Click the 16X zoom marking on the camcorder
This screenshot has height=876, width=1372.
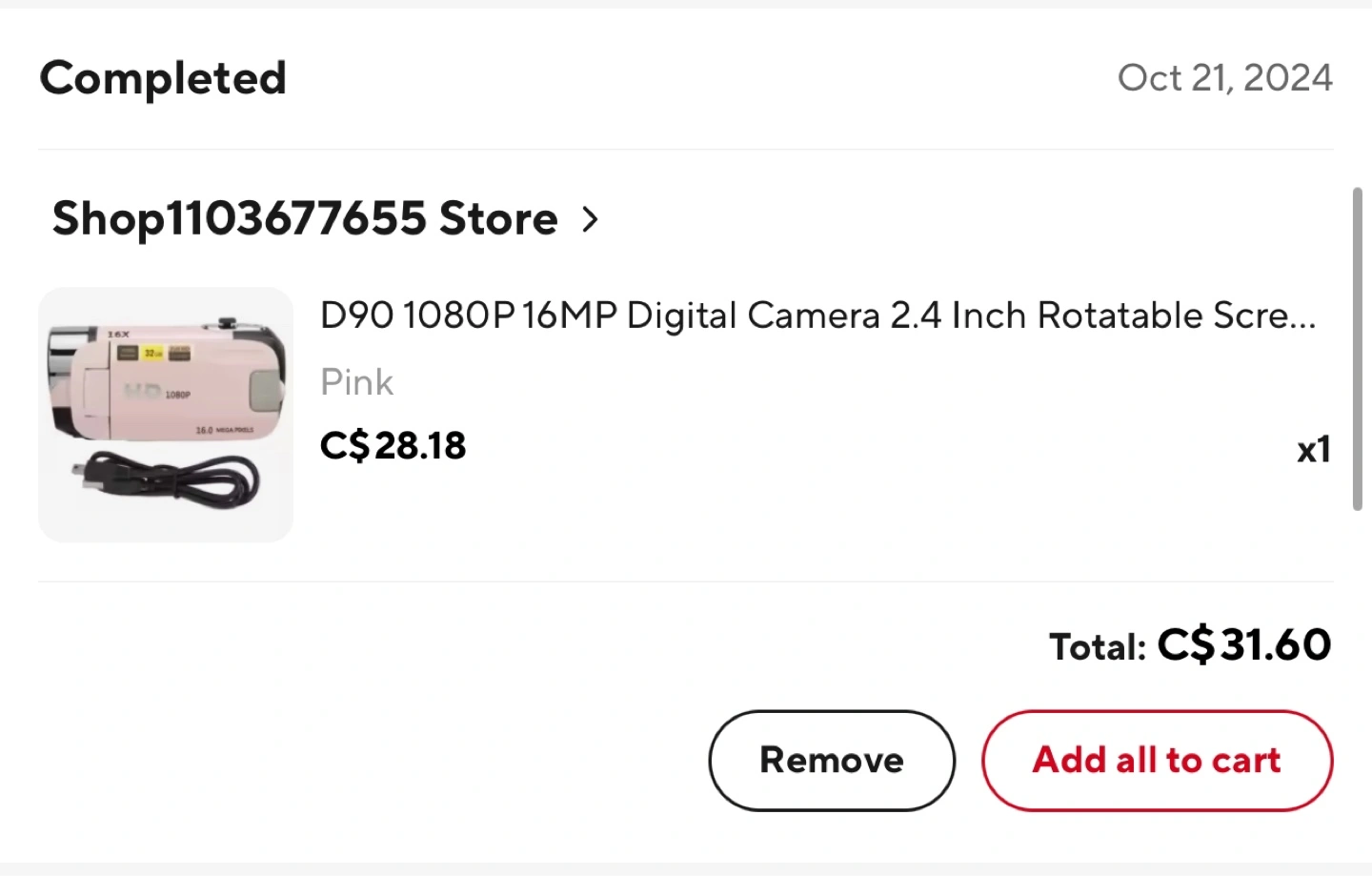118,335
